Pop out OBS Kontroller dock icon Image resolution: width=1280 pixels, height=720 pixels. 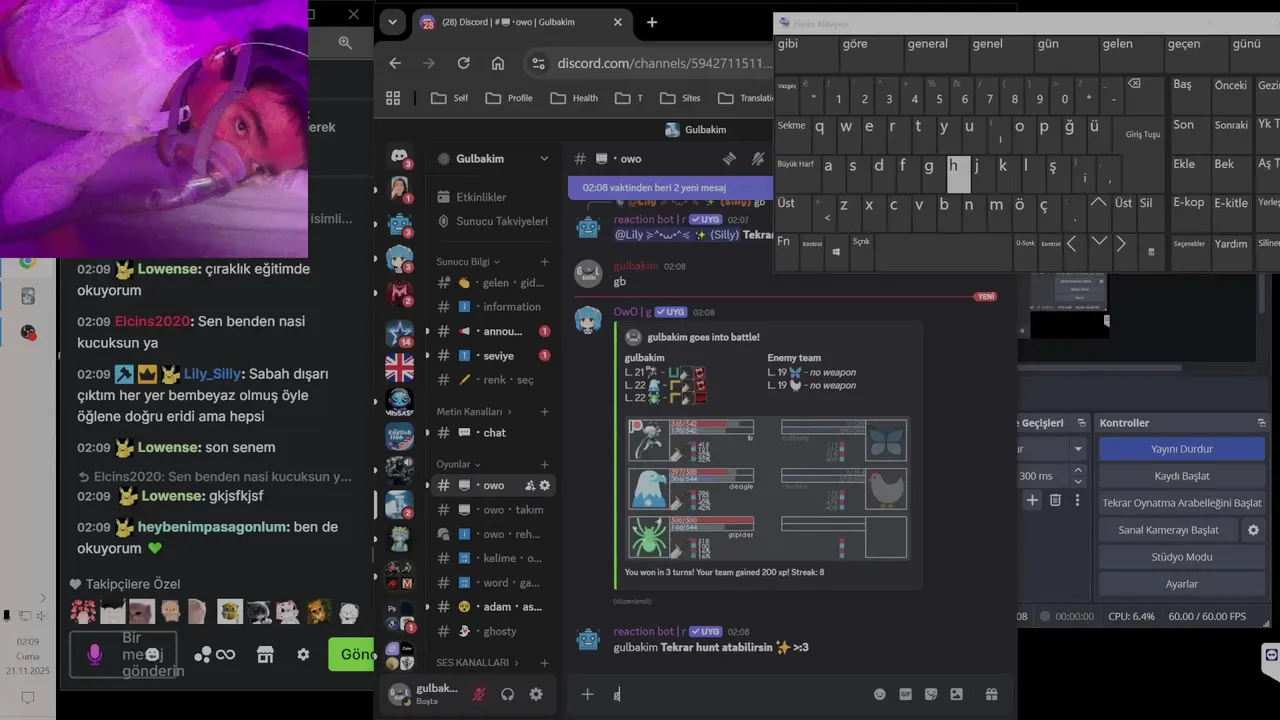[1261, 423]
